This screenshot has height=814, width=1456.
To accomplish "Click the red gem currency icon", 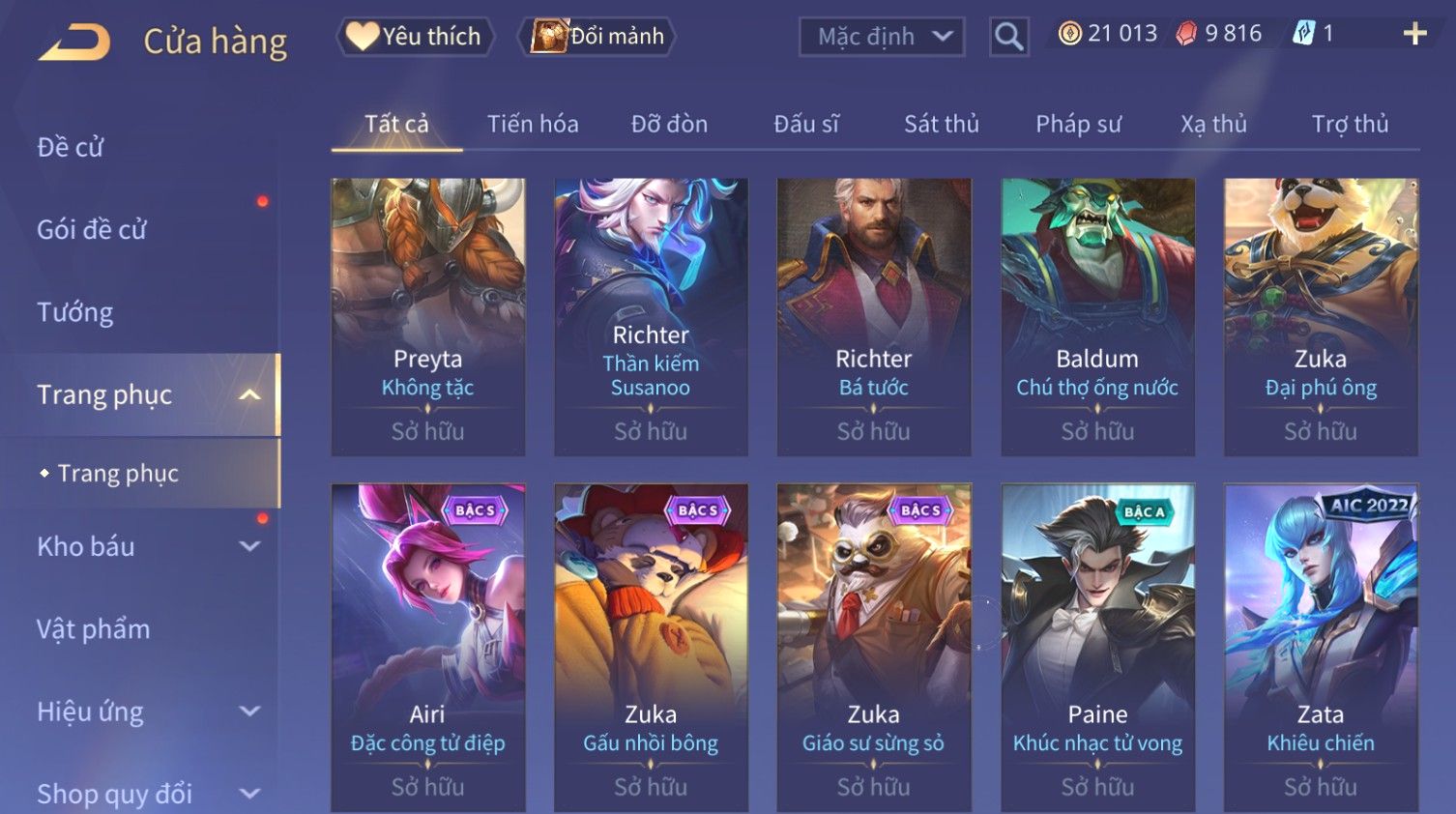I will [x=1186, y=34].
